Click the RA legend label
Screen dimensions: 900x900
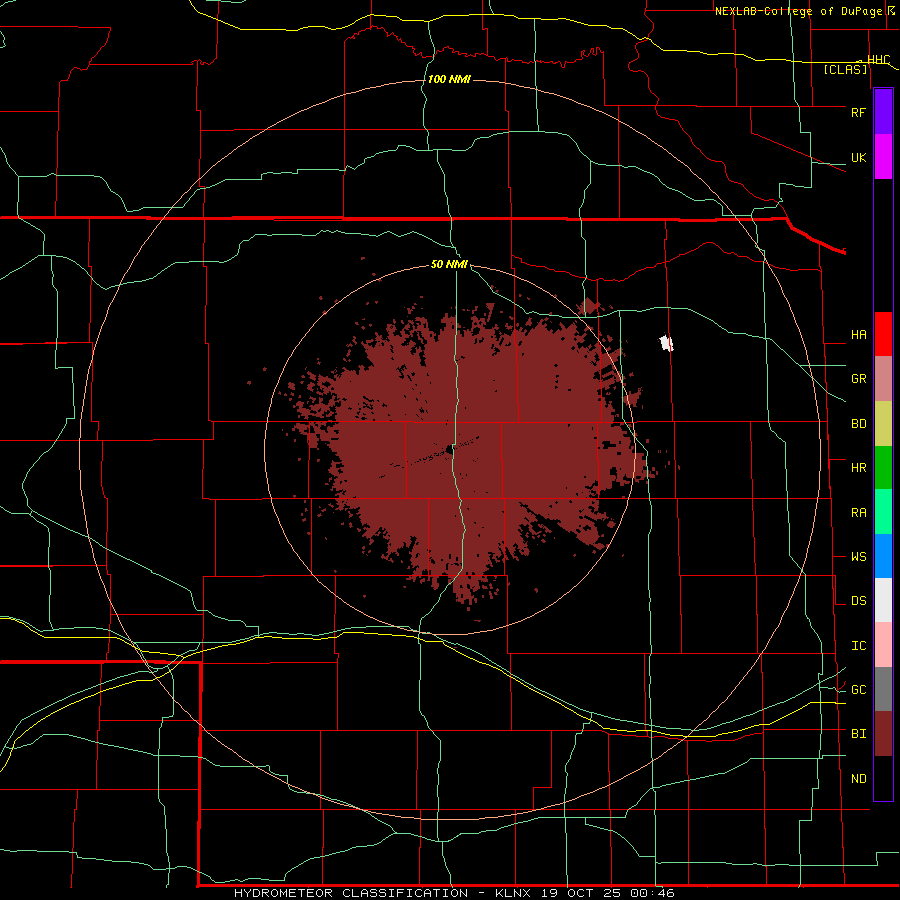coord(858,513)
